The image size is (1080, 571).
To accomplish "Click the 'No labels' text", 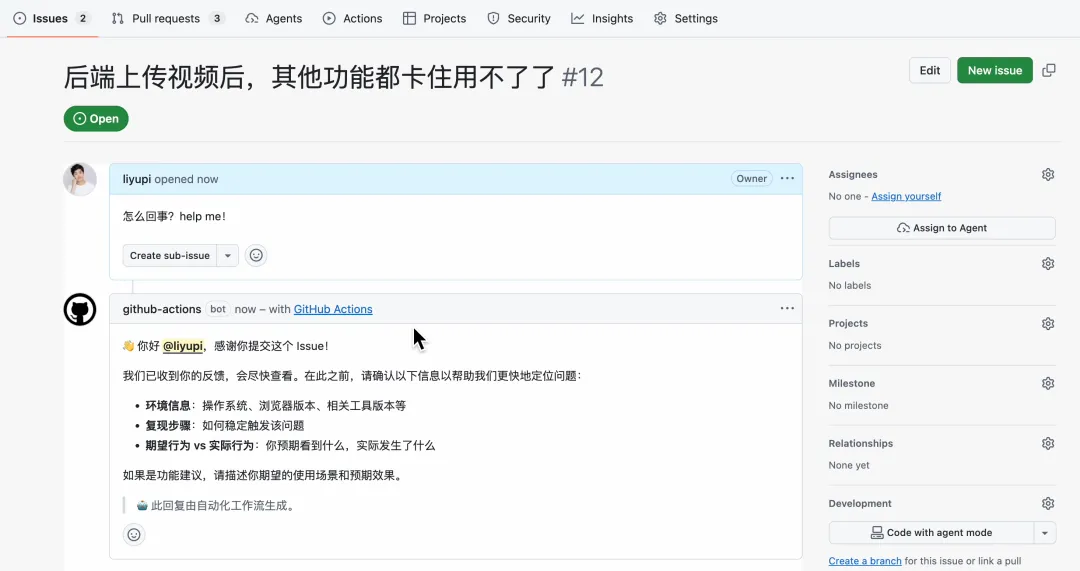I will tap(849, 285).
